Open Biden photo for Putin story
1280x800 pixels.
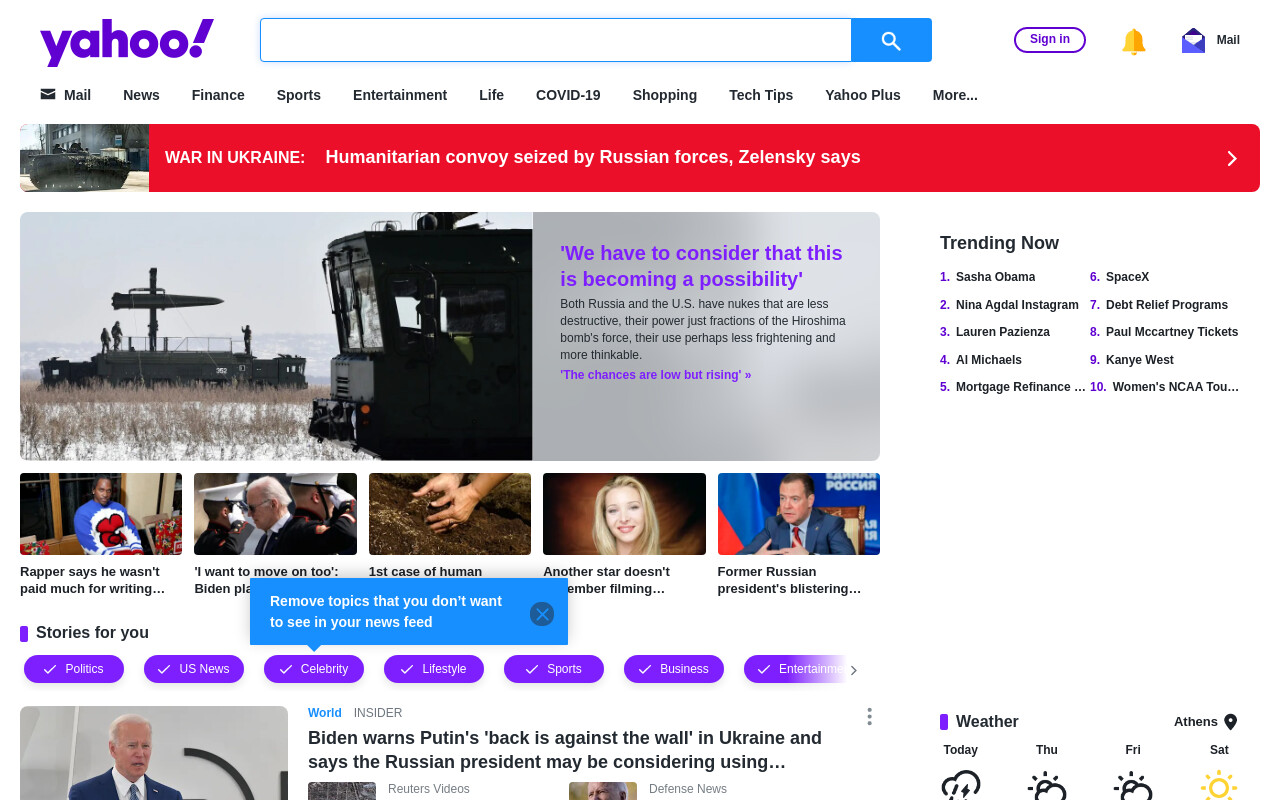(154, 753)
